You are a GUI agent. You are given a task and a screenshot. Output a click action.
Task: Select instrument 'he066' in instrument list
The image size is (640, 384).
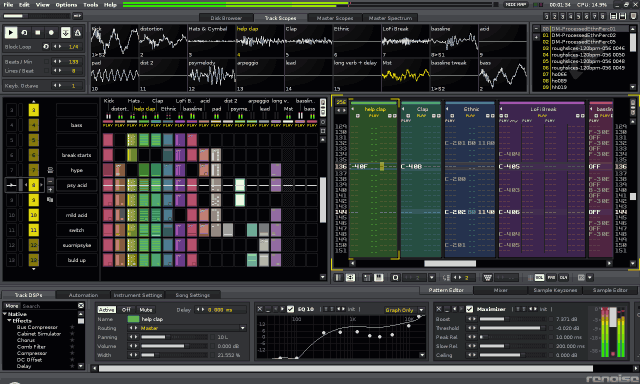(x=559, y=74)
